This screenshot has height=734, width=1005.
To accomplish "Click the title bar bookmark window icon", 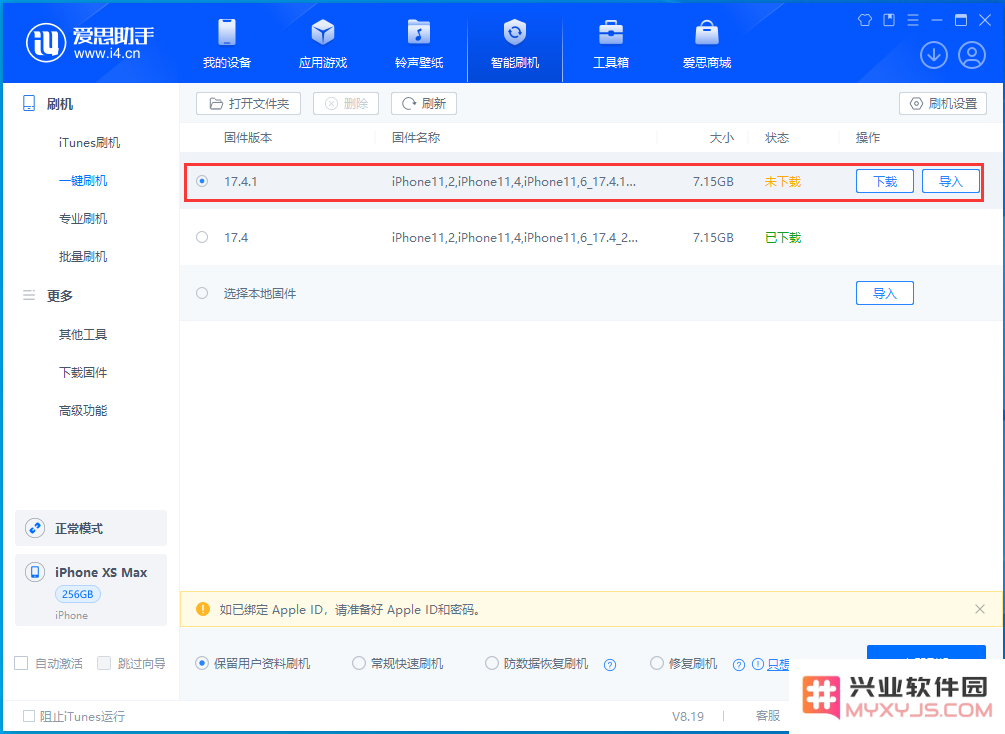I will point(889,20).
